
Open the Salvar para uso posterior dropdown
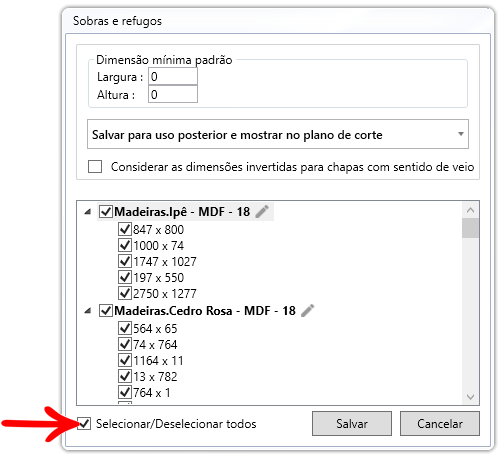[278, 134]
